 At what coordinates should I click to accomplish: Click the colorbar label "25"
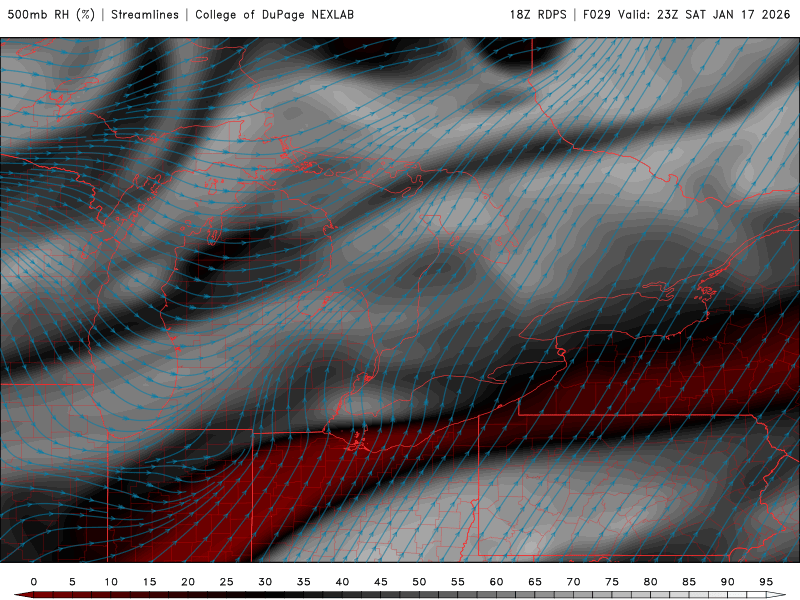pyautogui.click(x=227, y=582)
